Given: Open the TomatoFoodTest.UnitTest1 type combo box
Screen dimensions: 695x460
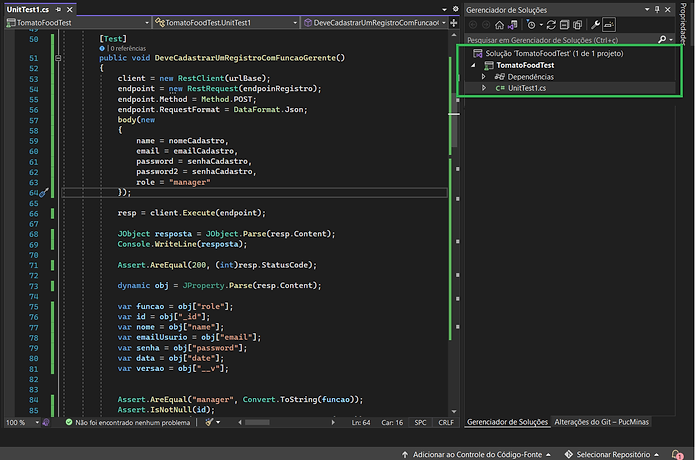Looking at the screenshot, I should pos(226,23).
